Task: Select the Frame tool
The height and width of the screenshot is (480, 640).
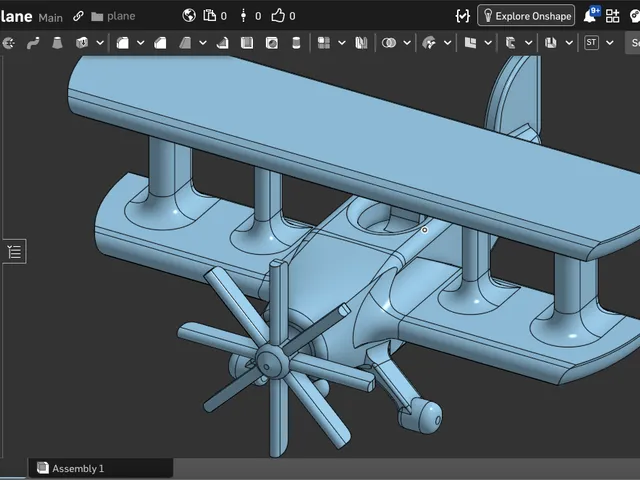Action: [510, 43]
